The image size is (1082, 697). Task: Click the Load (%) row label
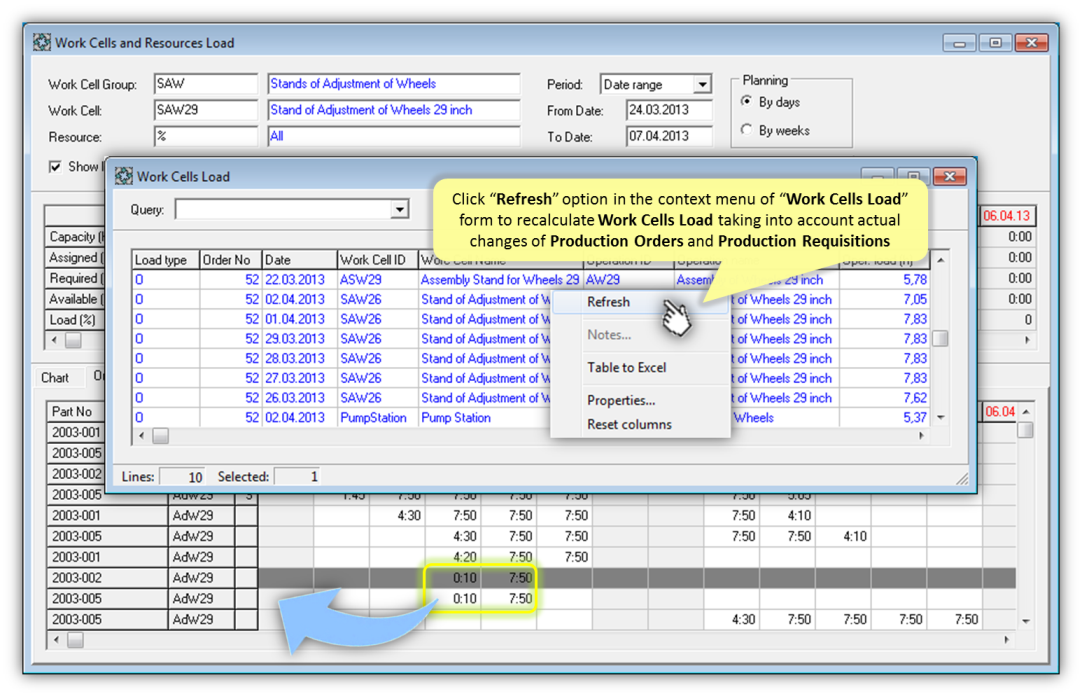(x=75, y=320)
